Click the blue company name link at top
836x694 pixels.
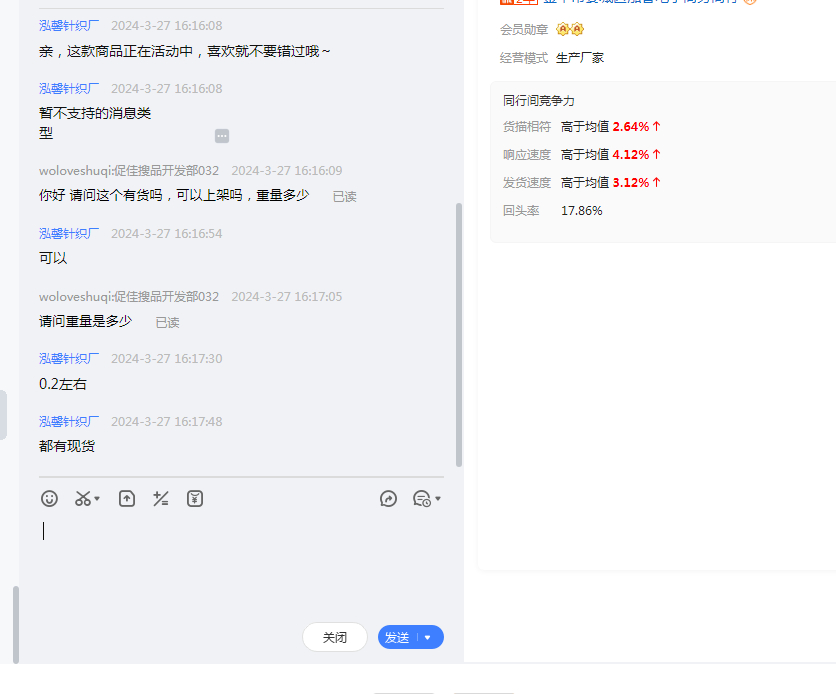[x=640, y=3]
